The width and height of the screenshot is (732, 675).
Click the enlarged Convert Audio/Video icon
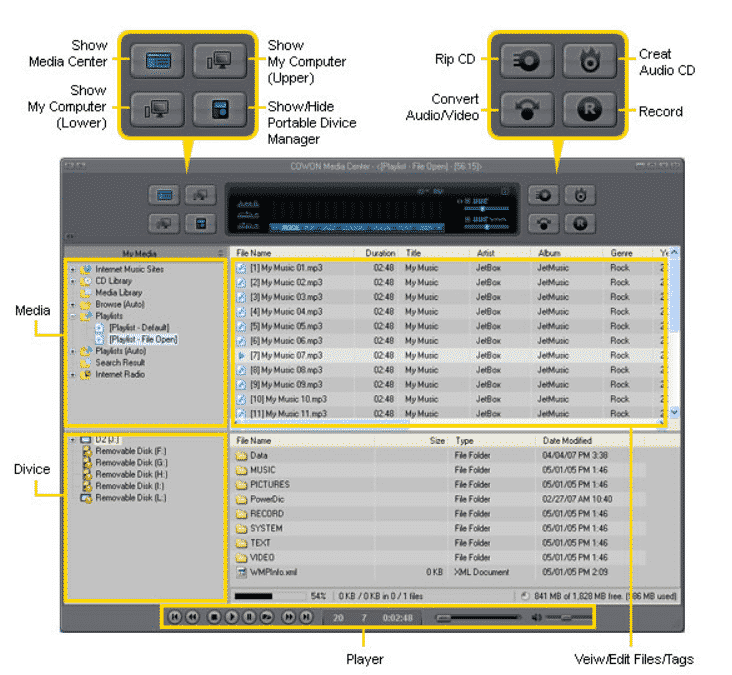click(x=527, y=108)
